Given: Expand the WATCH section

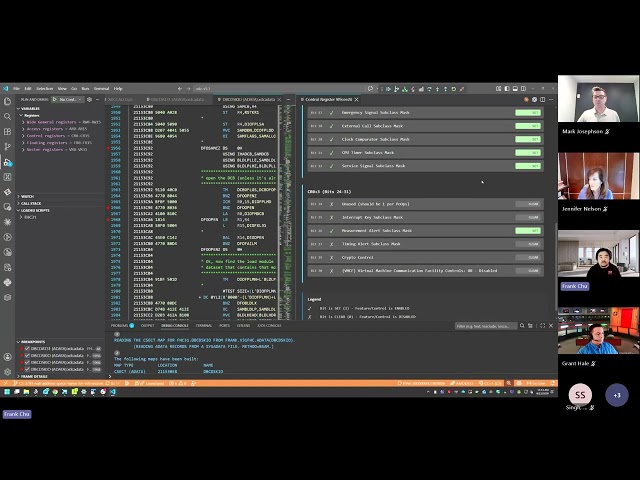Looking at the screenshot, I should click(27, 196).
